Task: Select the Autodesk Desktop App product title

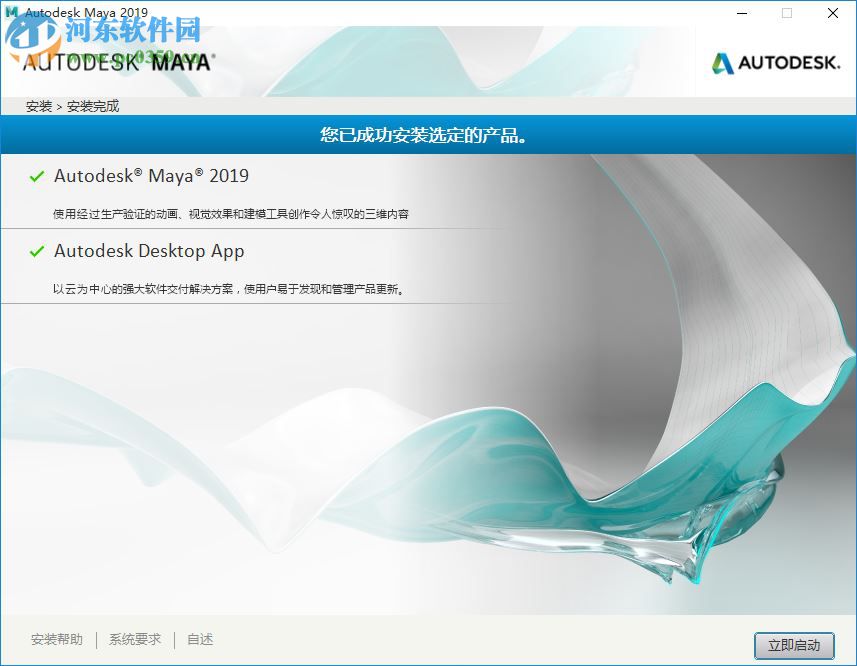Action: 149,251
